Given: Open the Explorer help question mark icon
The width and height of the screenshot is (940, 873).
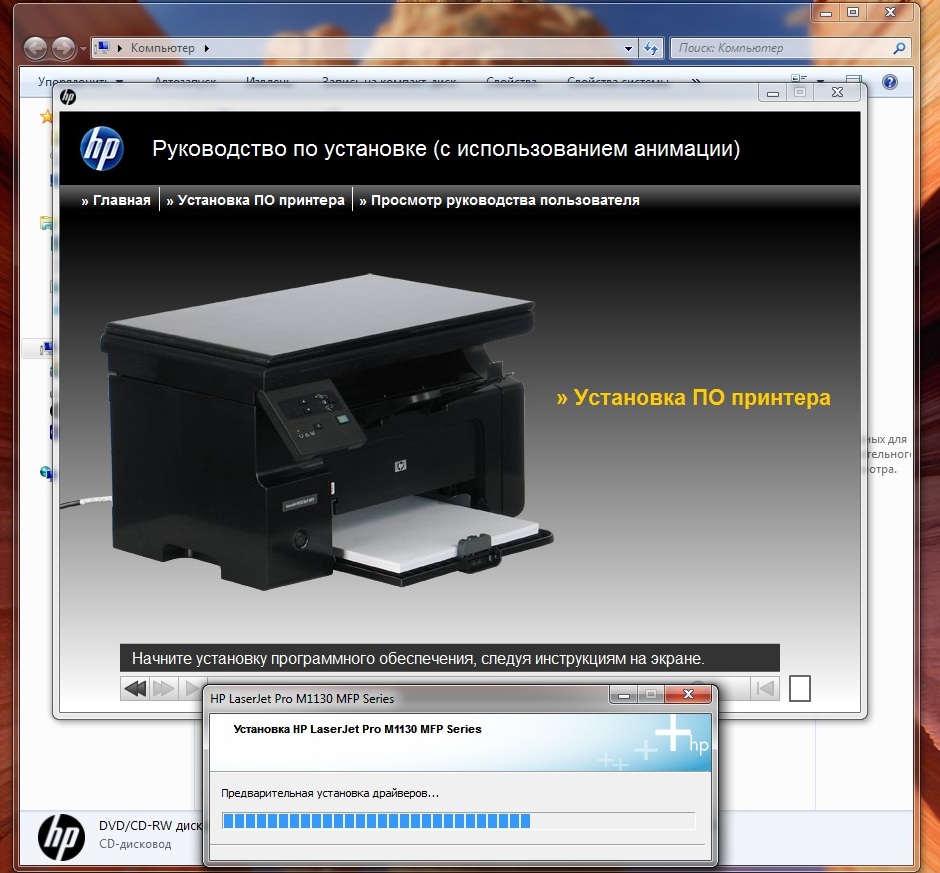Looking at the screenshot, I should click(889, 82).
